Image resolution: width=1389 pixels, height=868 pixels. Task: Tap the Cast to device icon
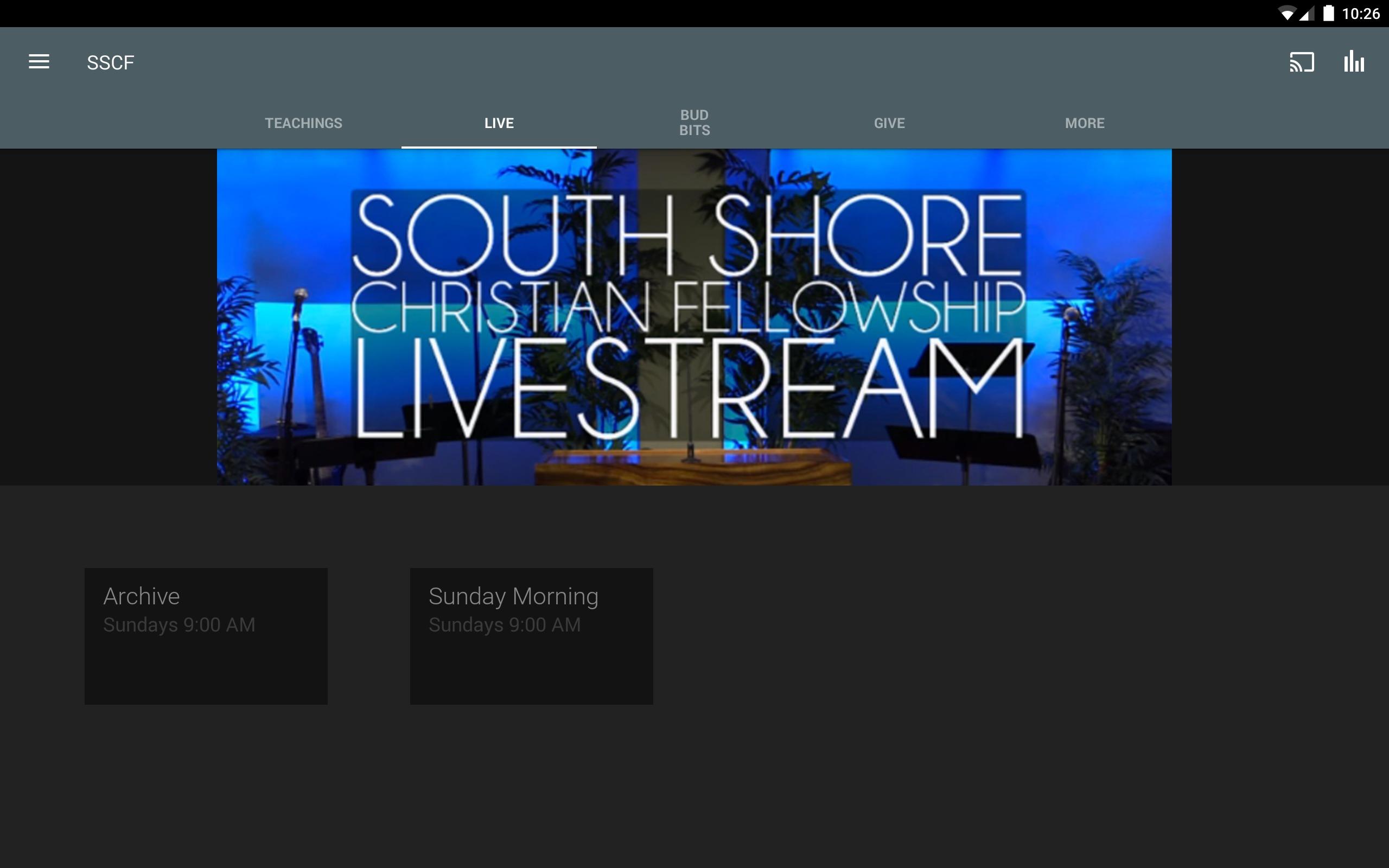[1301, 62]
